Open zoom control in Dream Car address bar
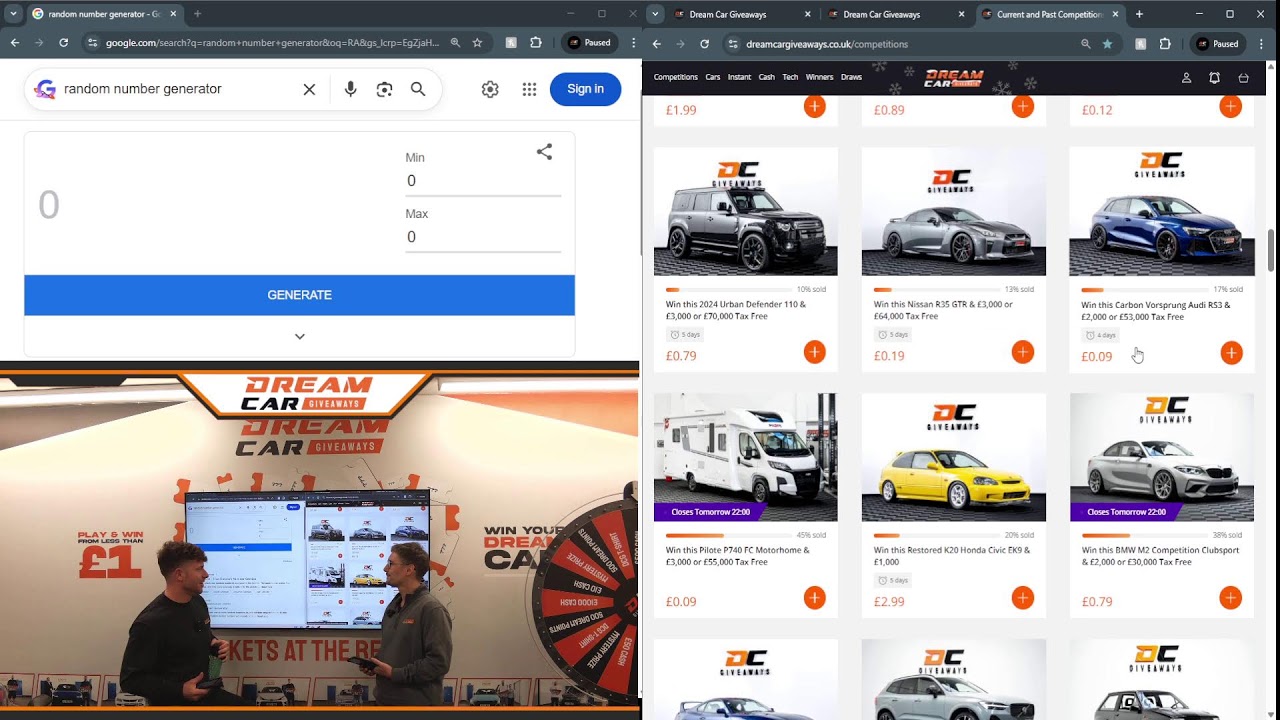 coord(1086,44)
